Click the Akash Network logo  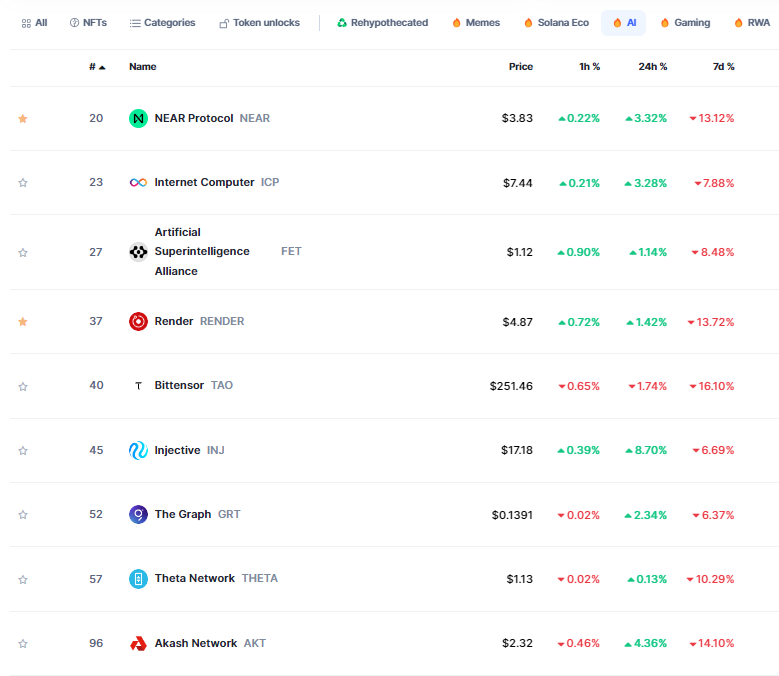click(138, 643)
